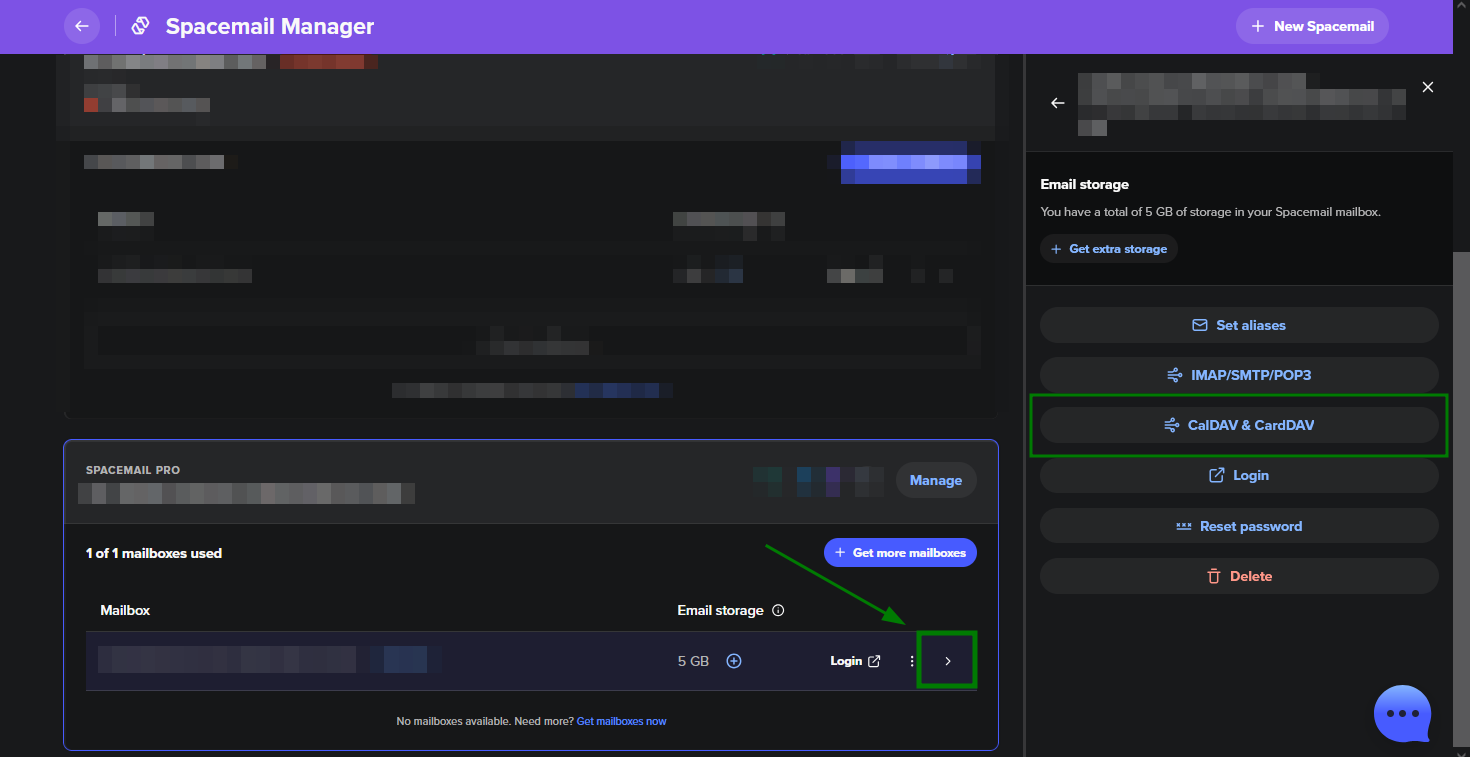Expand mailbox details with the chevron

pyautogui.click(x=948, y=661)
